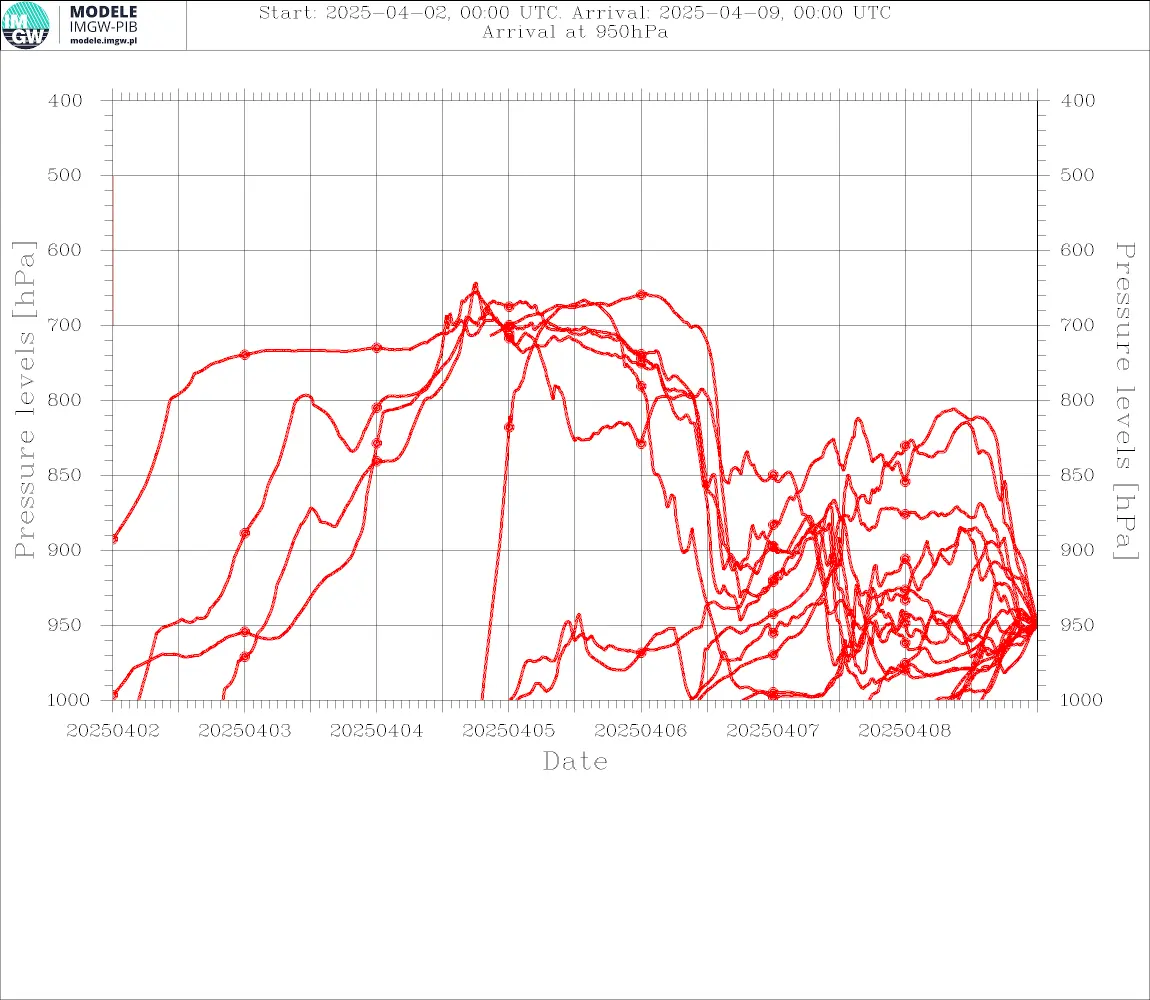Viewport: 1150px width, 1000px height.
Task: Click right axis value 400
Action: click(1078, 101)
